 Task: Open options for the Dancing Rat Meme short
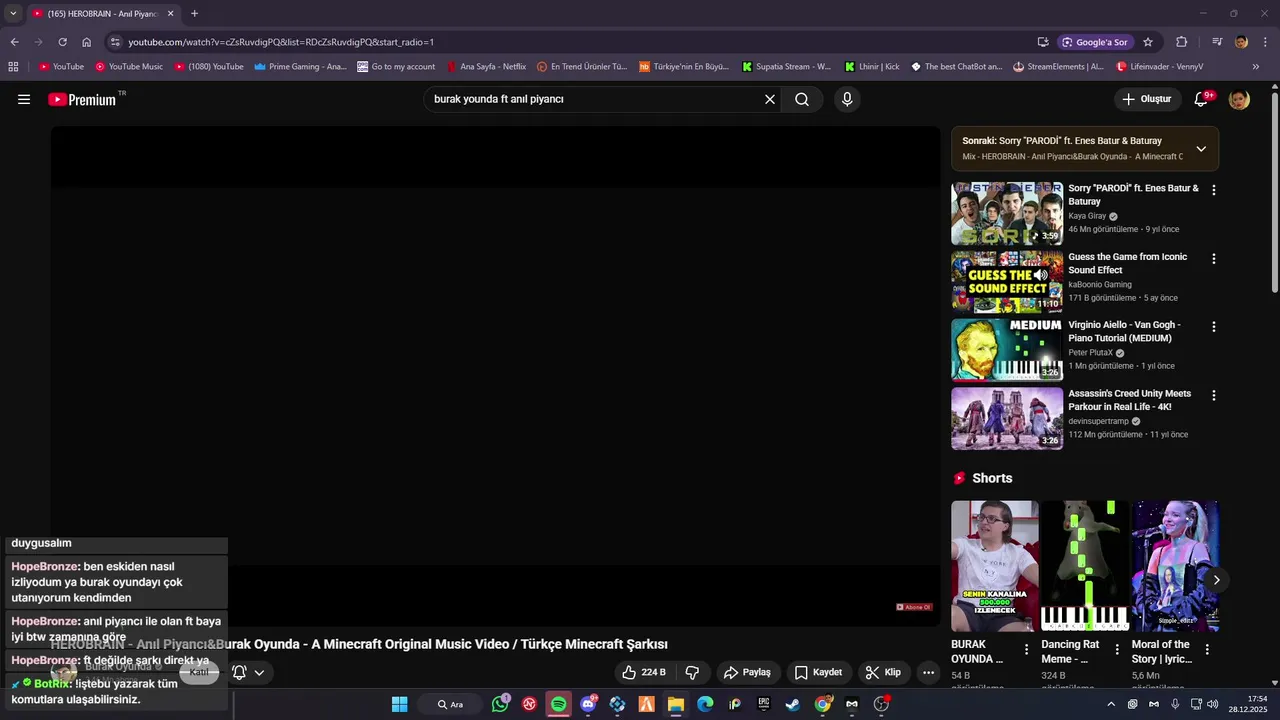click(x=1117, y=649)
